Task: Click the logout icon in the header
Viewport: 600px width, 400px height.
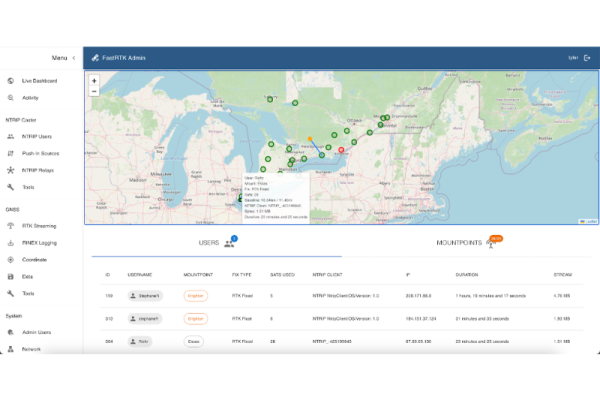Action: (587, 58)
